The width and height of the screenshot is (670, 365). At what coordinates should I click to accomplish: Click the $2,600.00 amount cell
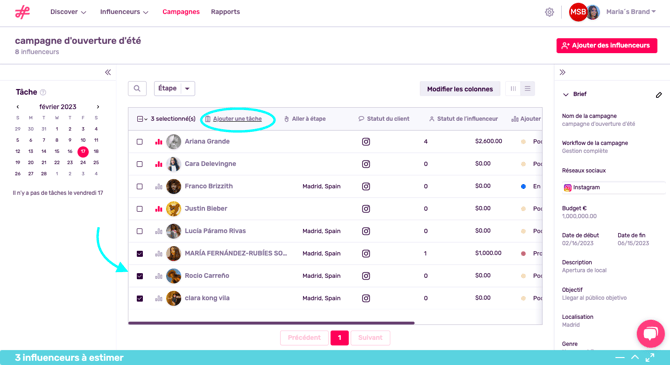[488, 141]
